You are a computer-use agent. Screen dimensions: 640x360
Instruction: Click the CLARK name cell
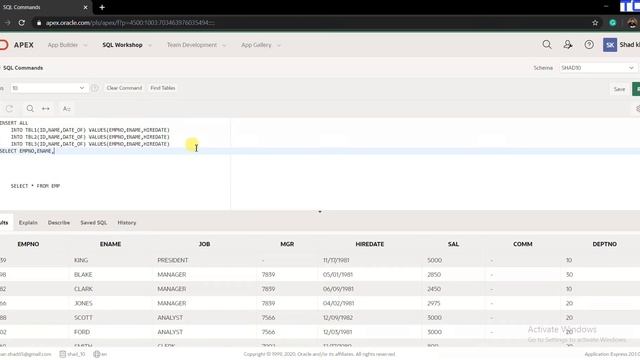[x=83, y=289]
